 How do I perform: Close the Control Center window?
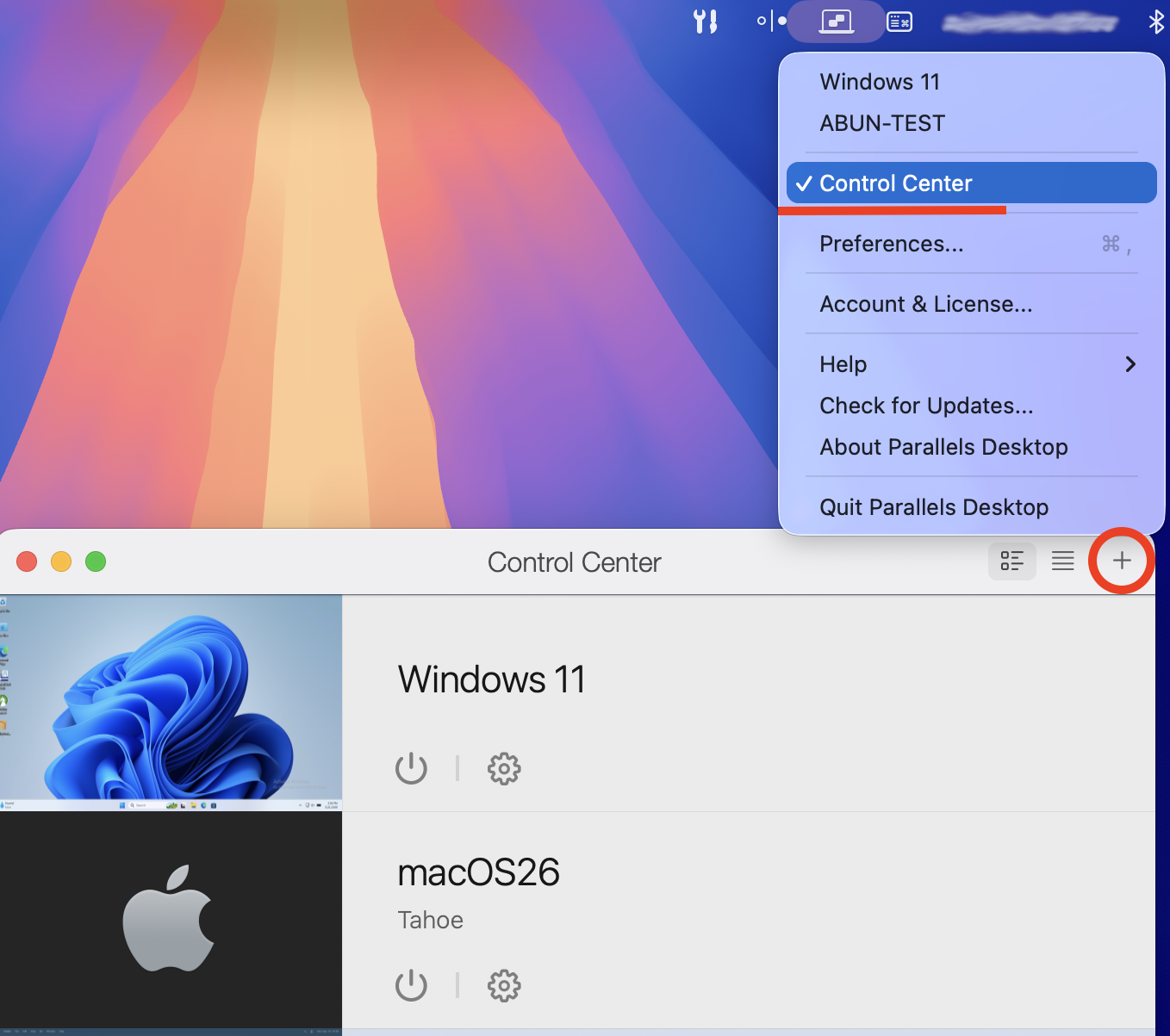(27, 561)
